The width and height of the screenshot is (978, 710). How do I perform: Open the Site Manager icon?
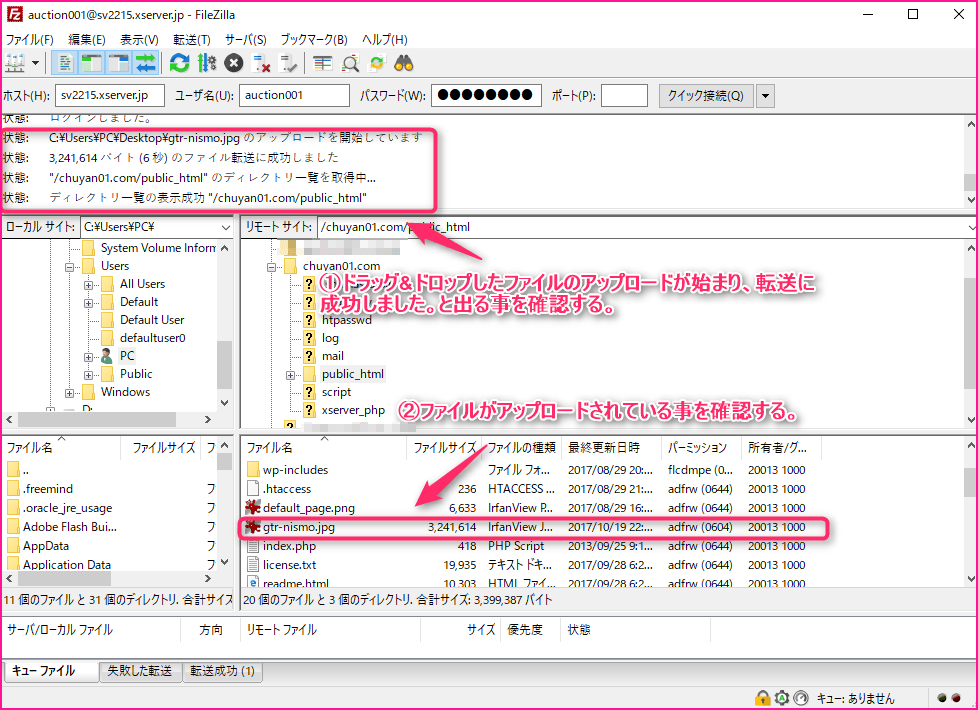click(x=15, y=63)
